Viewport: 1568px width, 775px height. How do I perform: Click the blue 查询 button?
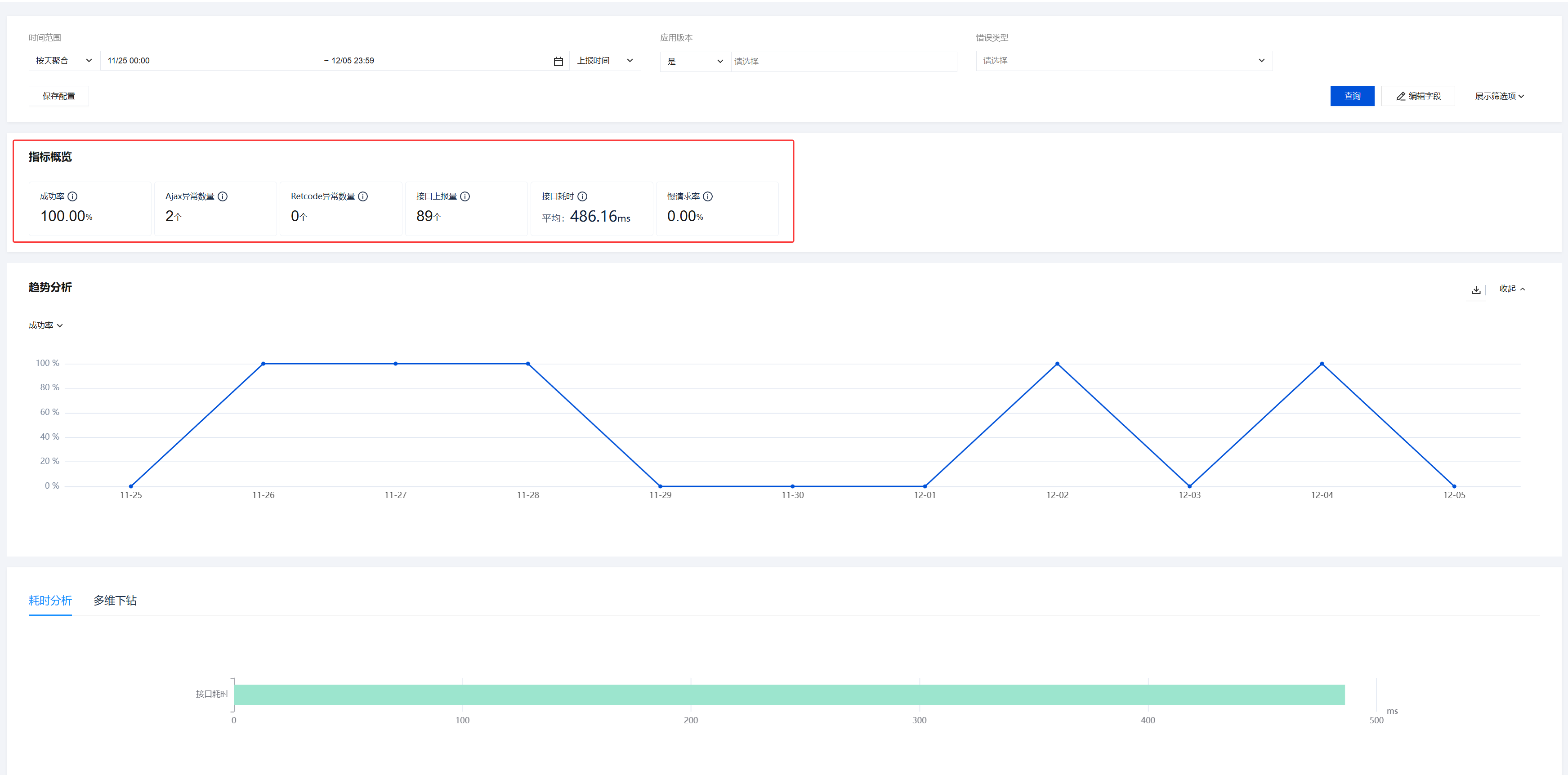coord(1352,96)
